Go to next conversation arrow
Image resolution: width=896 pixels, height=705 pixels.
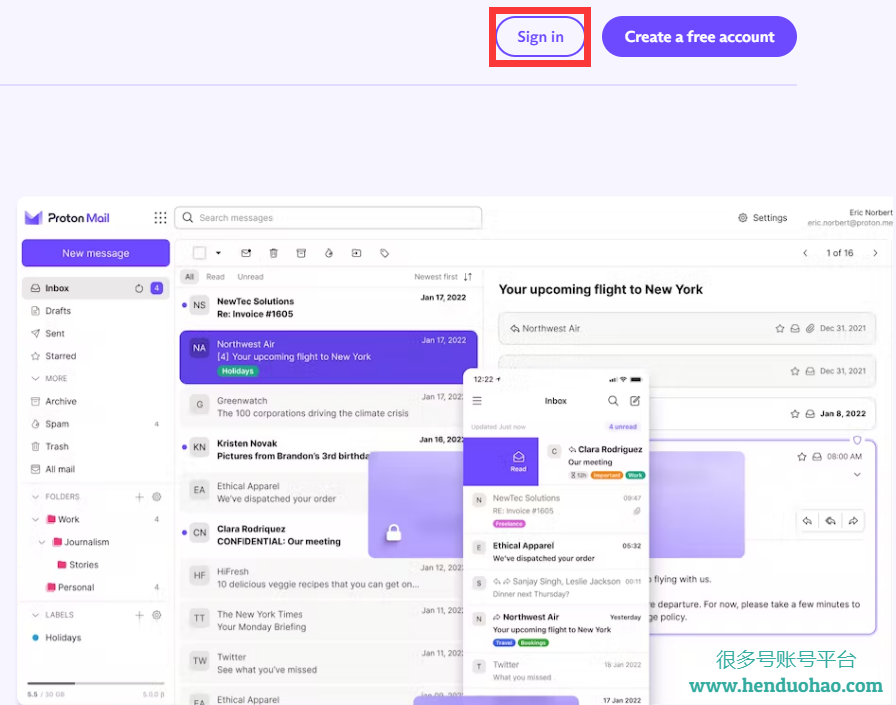[x=875, y=253]
